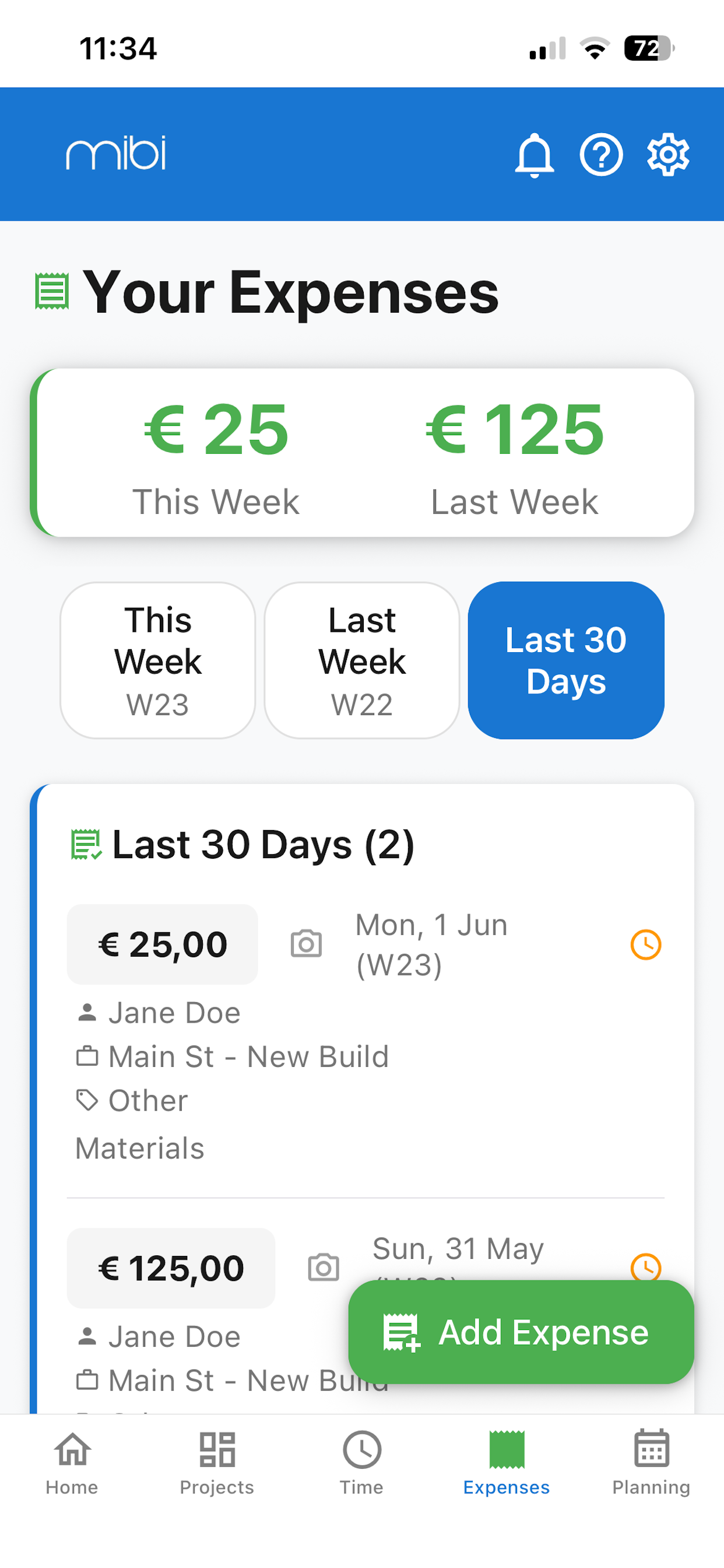The image size is (724, 1568).
Task: Click the Add Expense button
Action: pyautogui.click(x=521, y=1332)
